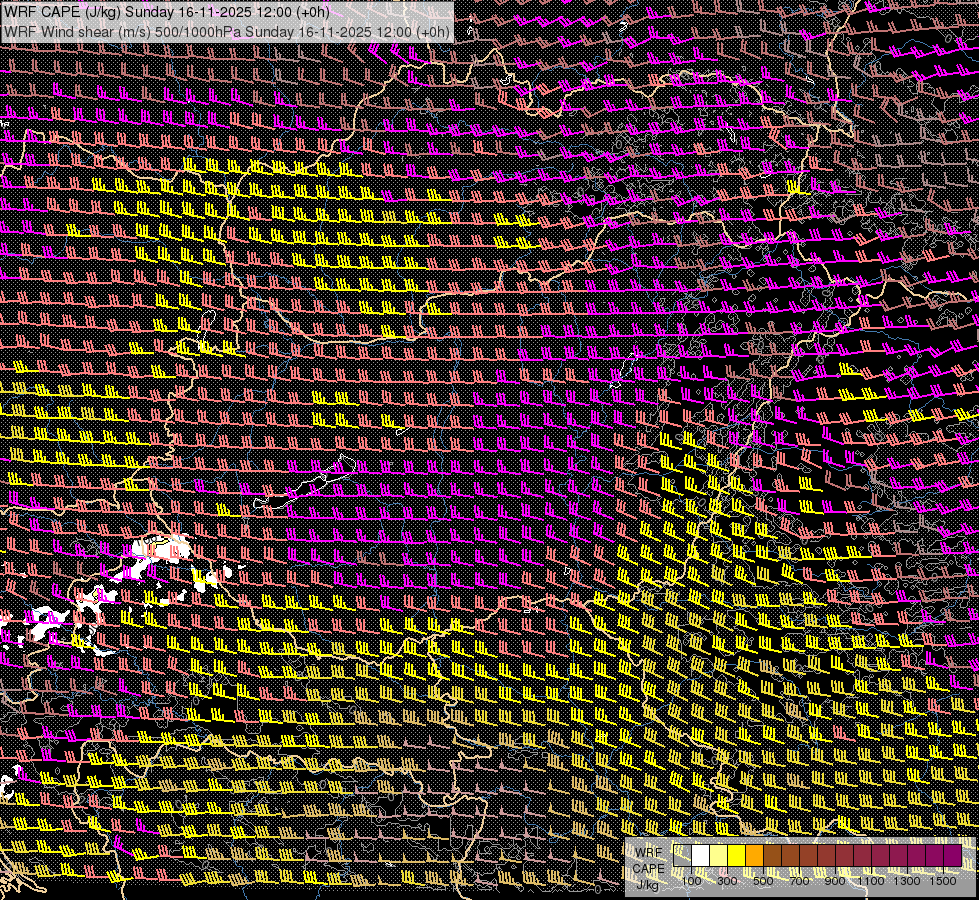Click the 'J/kg' unit label in the legend

pyautogui.click(x=648, y=886)
